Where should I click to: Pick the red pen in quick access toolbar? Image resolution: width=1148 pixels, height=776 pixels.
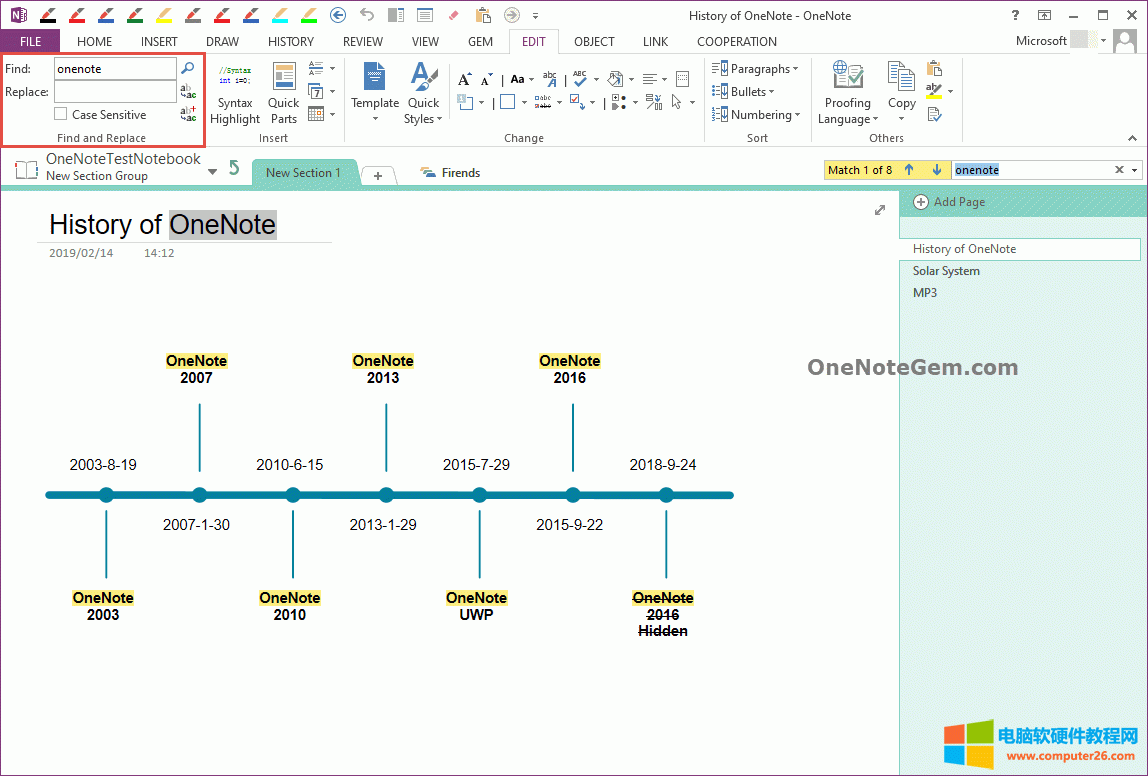point(78,14)
